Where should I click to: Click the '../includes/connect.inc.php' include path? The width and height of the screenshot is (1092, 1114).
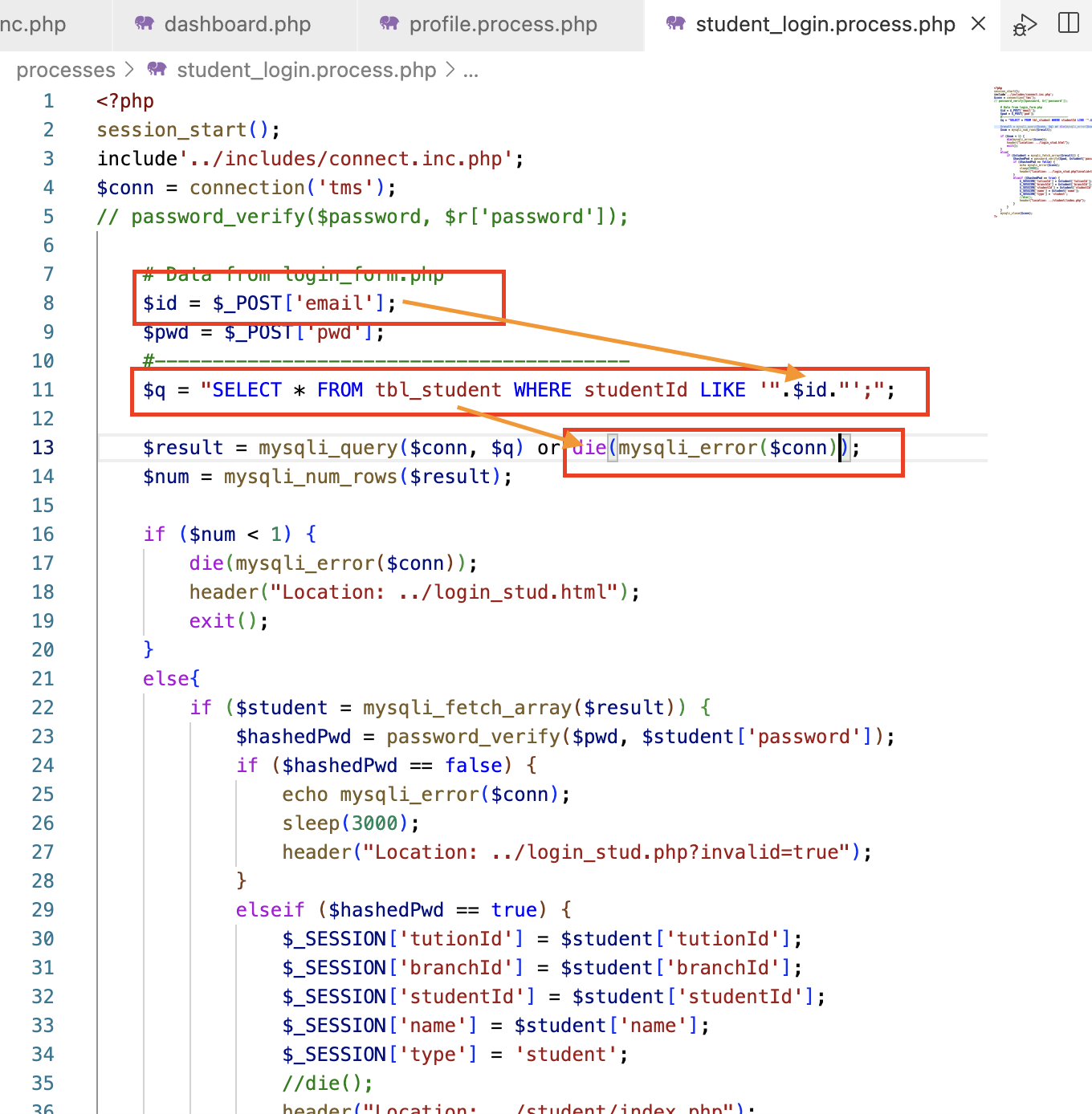click(345, 159)
